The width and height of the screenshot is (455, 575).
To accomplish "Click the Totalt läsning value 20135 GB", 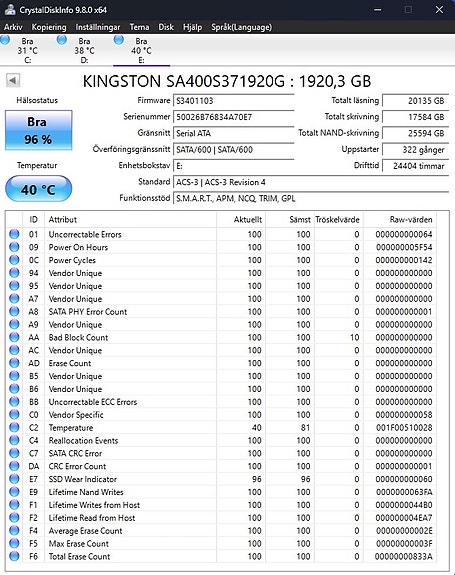I will [x=416, y=101].
